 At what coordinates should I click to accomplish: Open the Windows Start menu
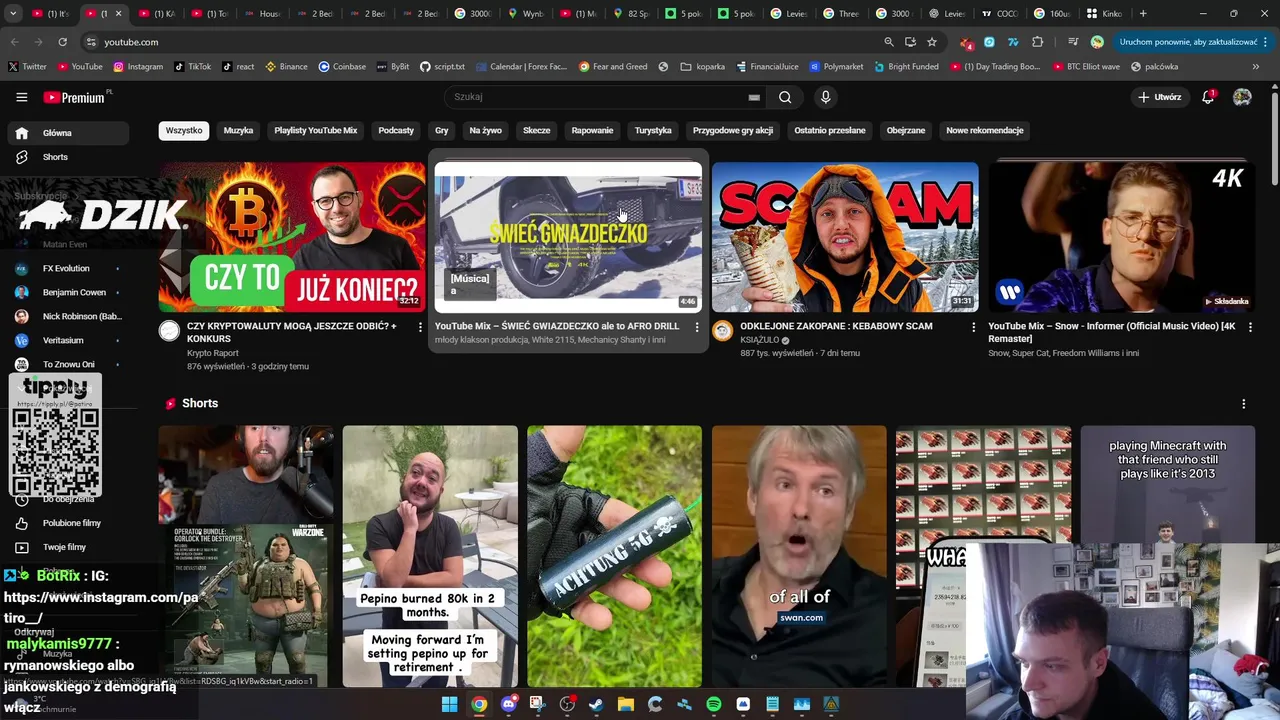pyautogui.click(x=450, y=704)
